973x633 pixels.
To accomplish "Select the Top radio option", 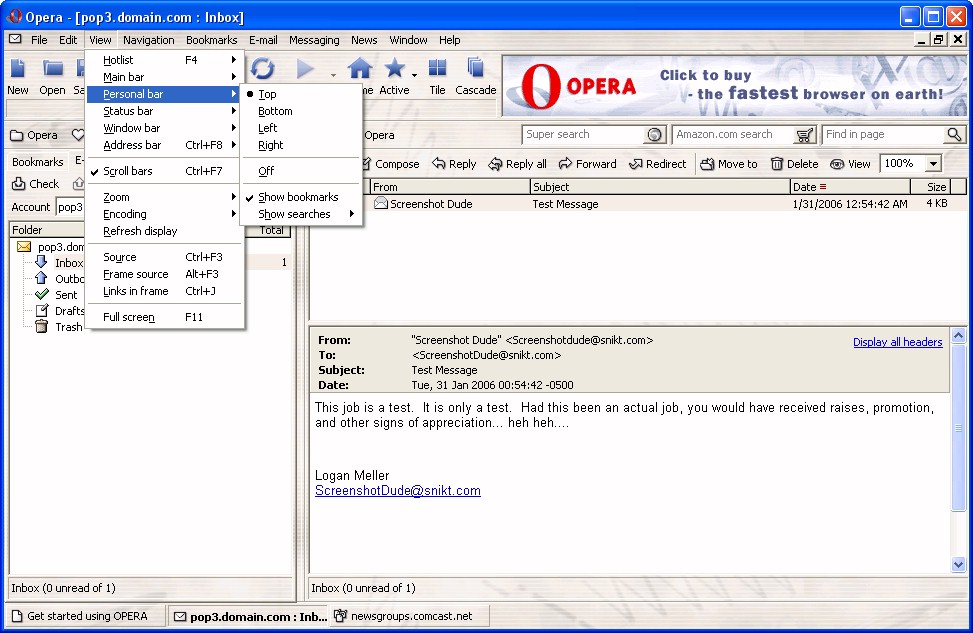I will click(x=267, y=94).
